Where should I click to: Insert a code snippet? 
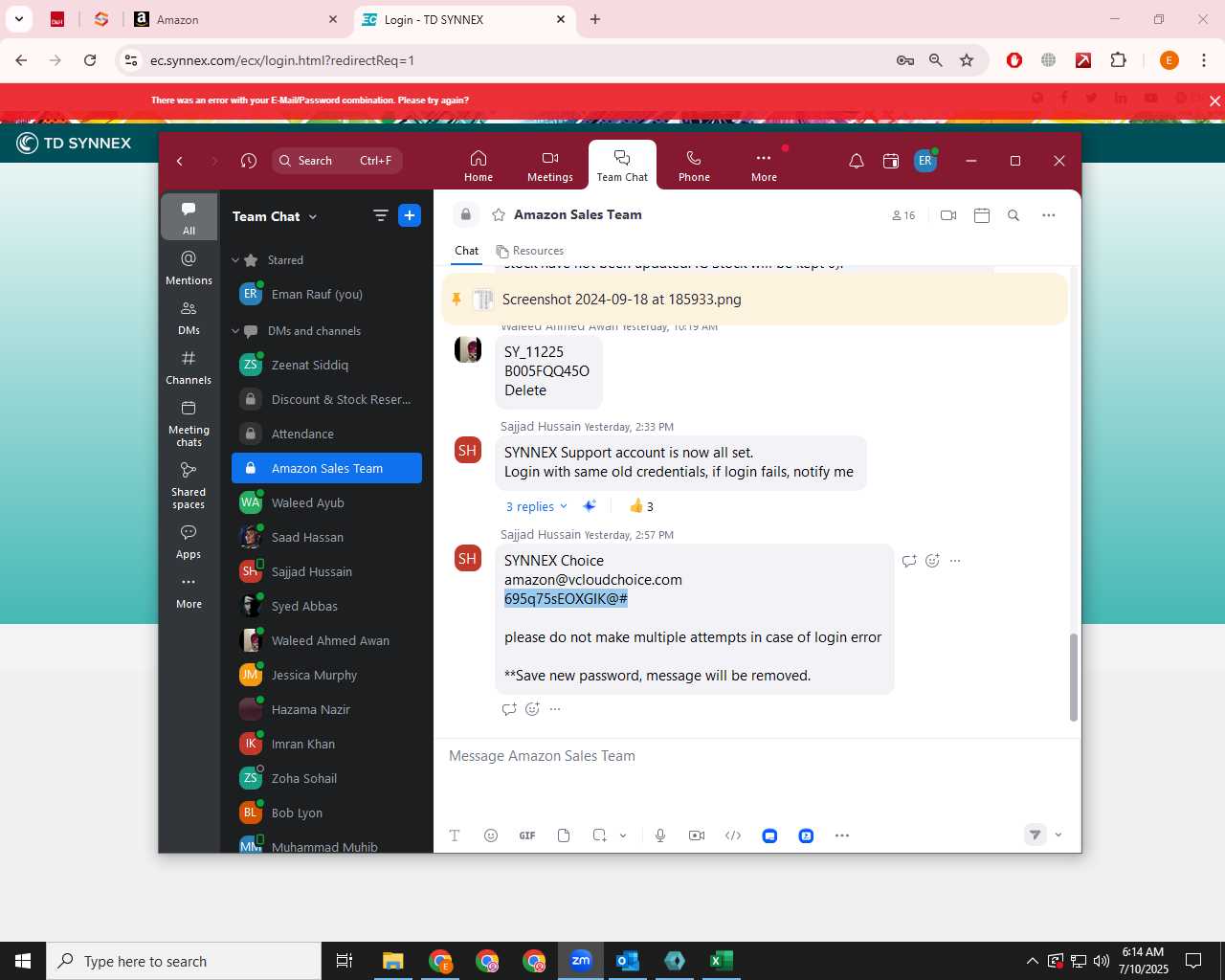click(733, 835)
